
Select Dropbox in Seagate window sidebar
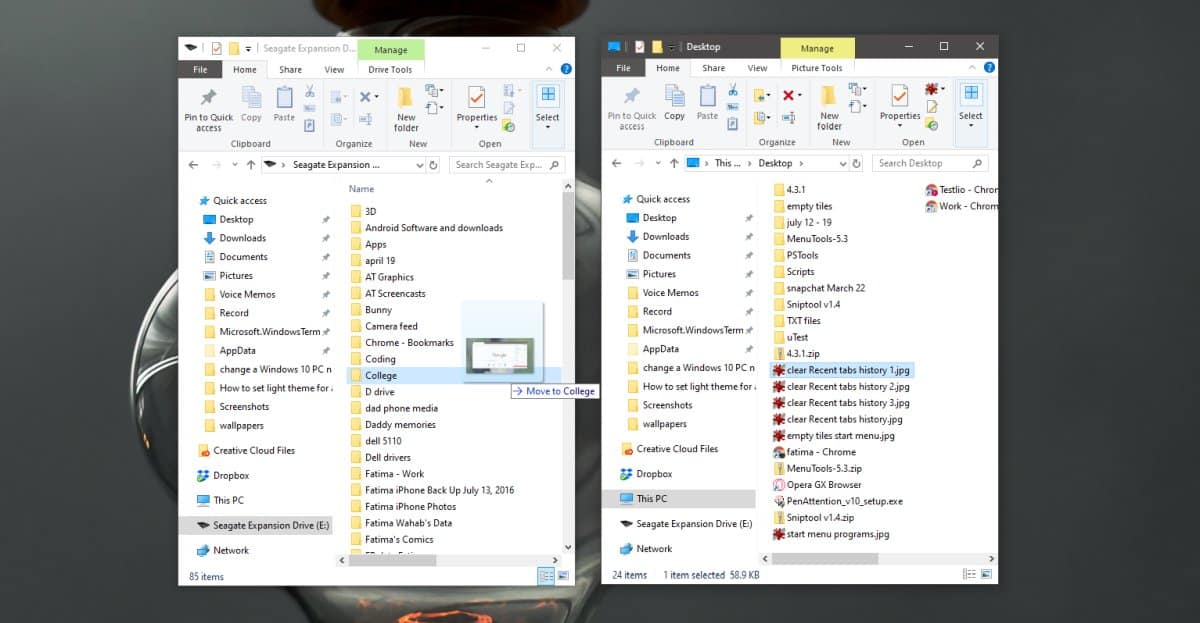coord(231,475)
